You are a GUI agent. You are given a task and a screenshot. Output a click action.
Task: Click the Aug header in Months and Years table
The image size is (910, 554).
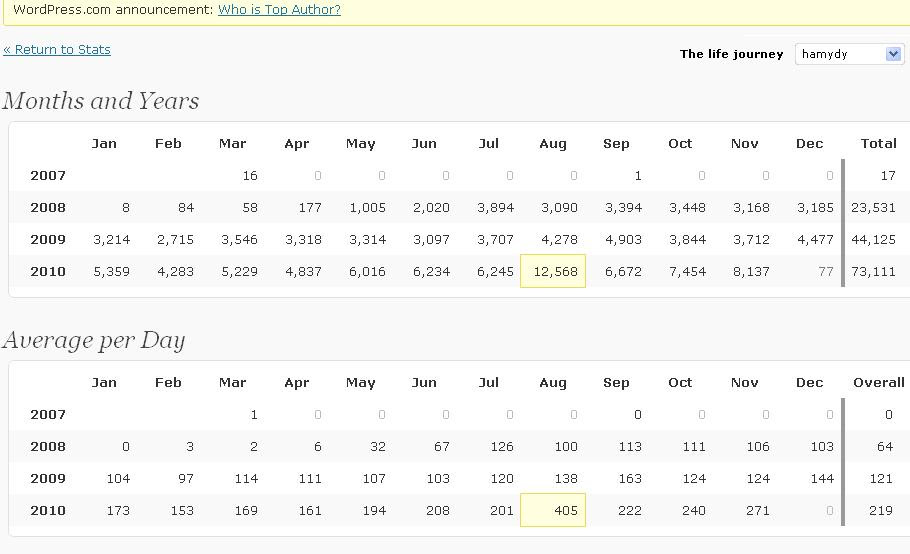[x=552, y=143]
